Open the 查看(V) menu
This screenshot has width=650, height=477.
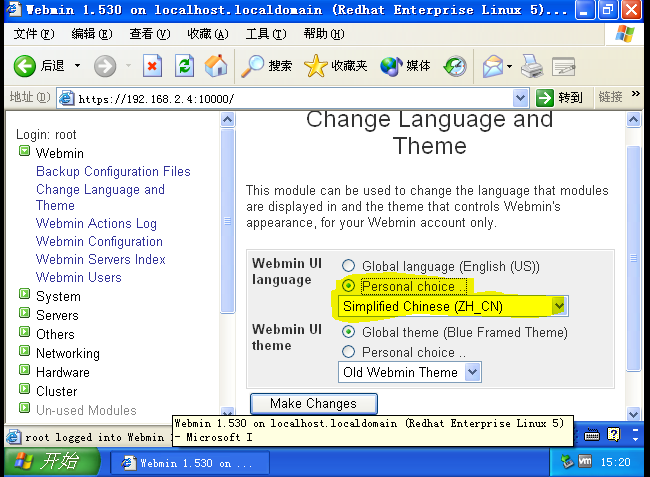click(150, 34)
